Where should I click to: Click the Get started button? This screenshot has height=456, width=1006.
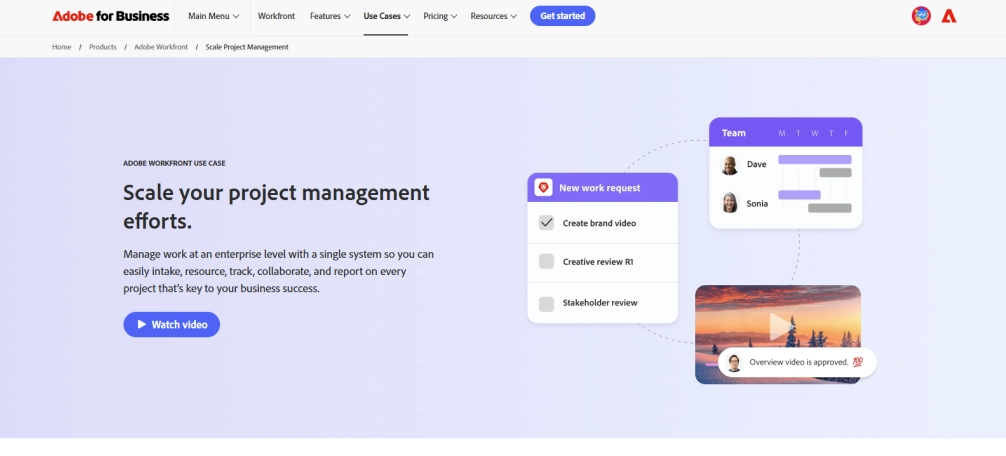(563, 16)
